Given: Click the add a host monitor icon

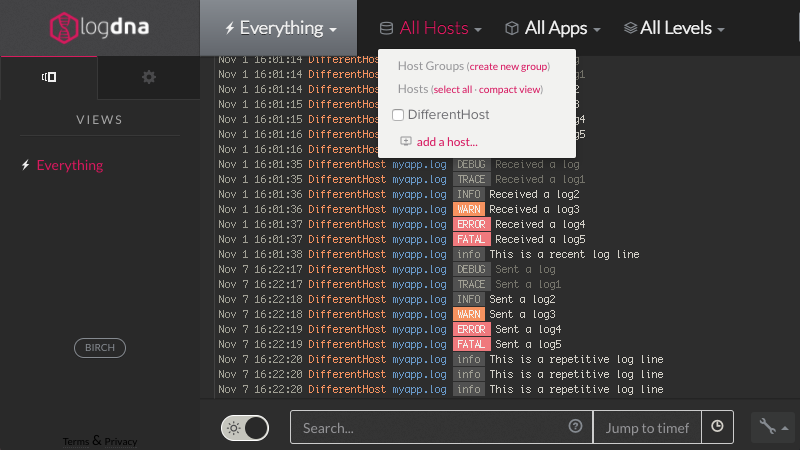Looking at the screenshot, I should point(406,141).
